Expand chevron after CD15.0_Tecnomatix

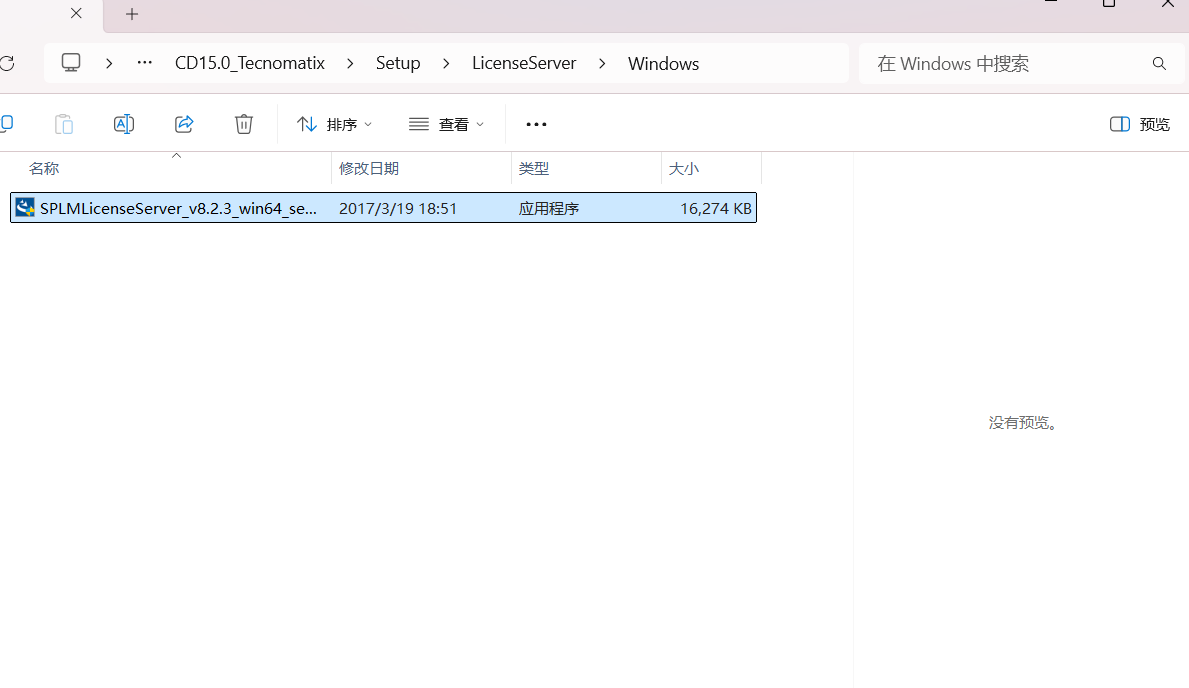click(x=350, y=64)
